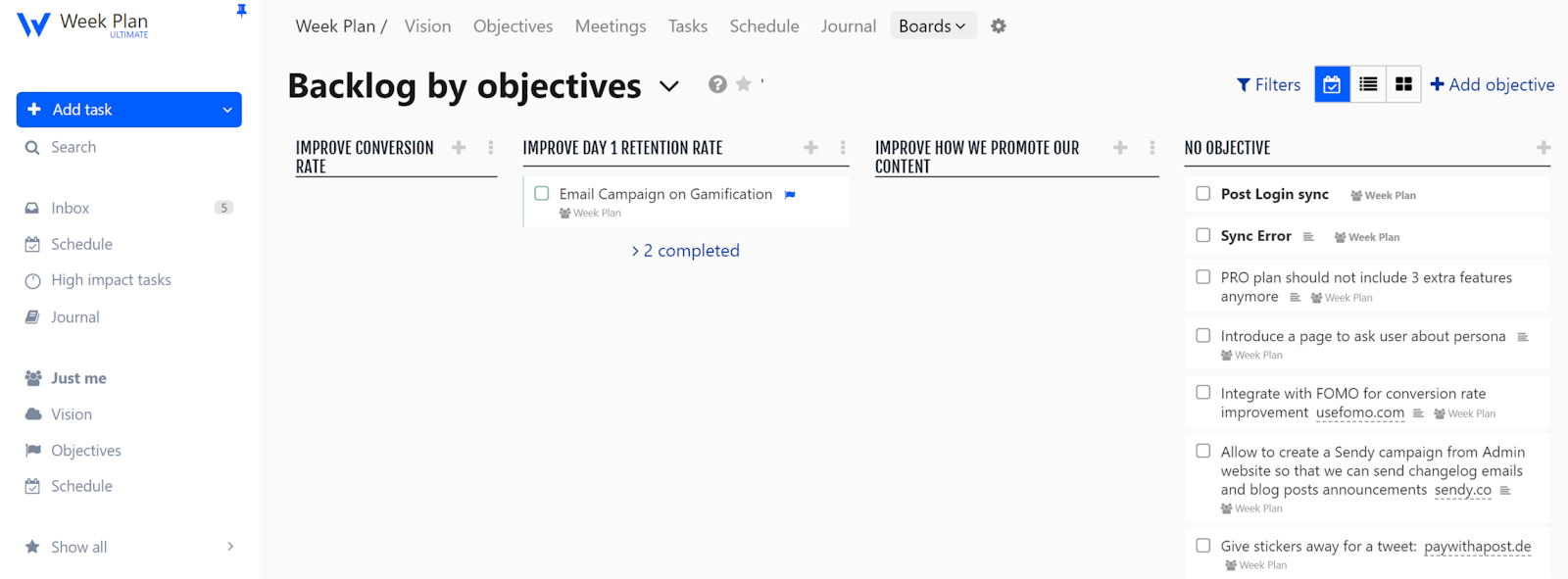Click the Add objective button

click(x=1492, y=85)
